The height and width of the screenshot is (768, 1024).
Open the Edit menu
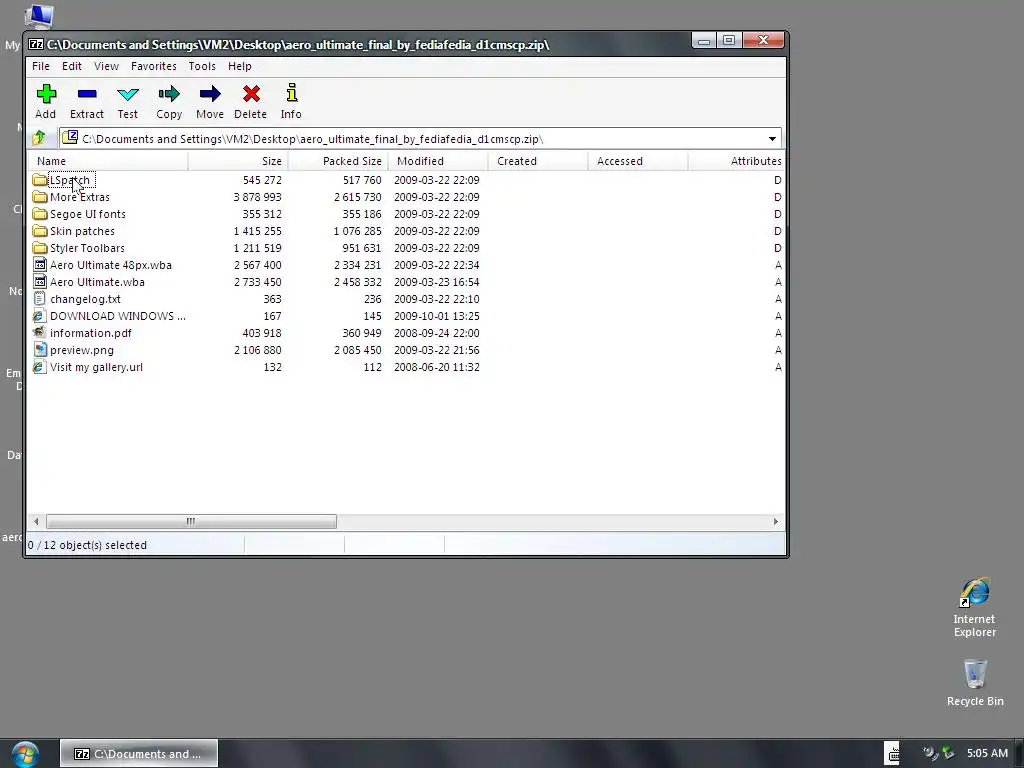(x=72, y=66)
